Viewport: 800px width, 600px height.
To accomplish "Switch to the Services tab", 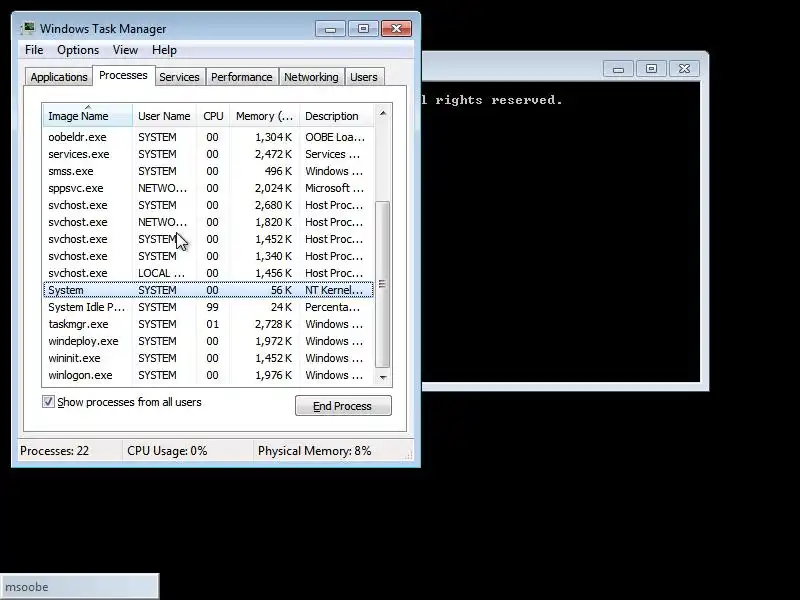I will 179,77.
